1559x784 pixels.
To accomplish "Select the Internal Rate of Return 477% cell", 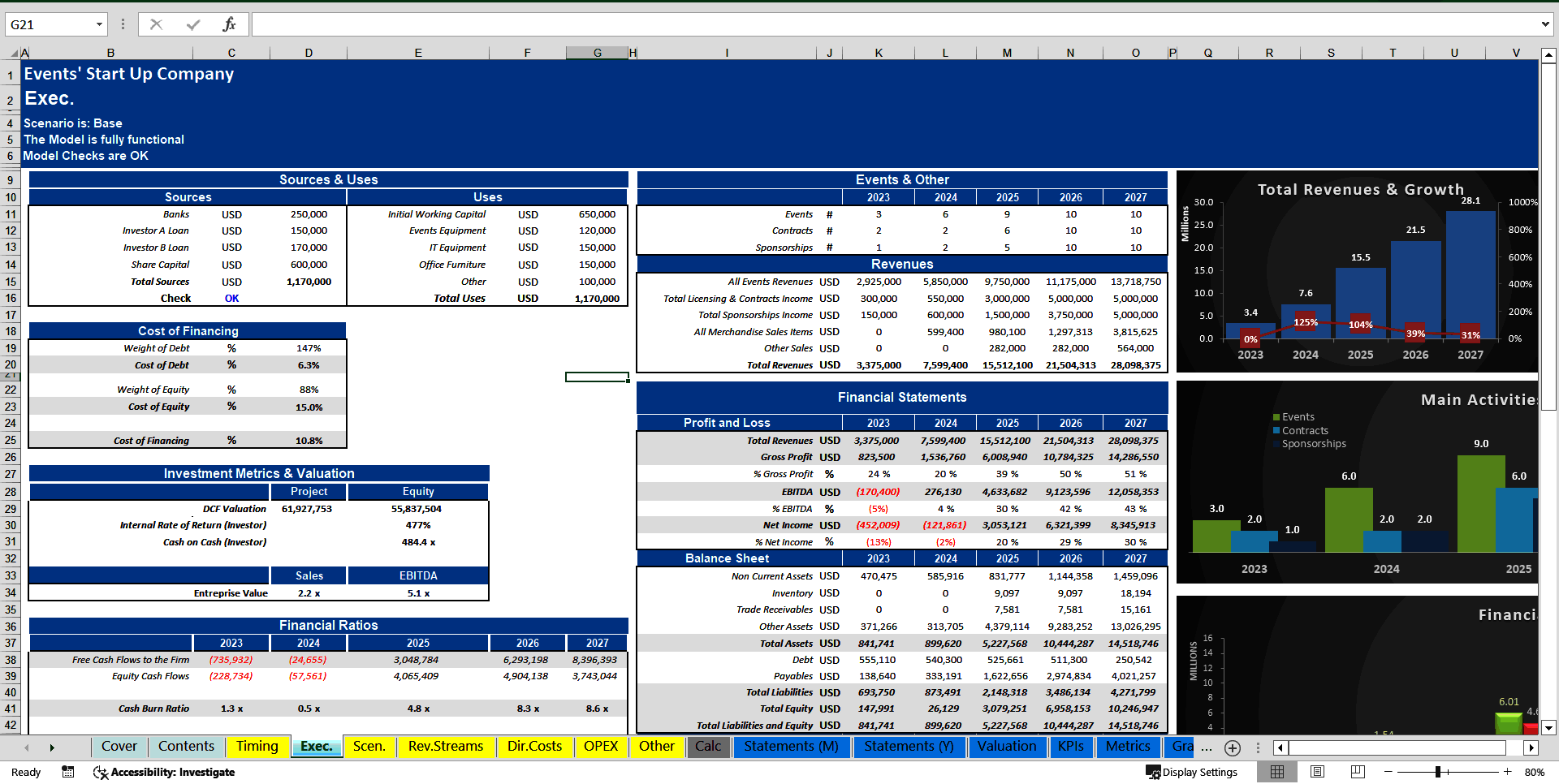I will coord(418,525).
